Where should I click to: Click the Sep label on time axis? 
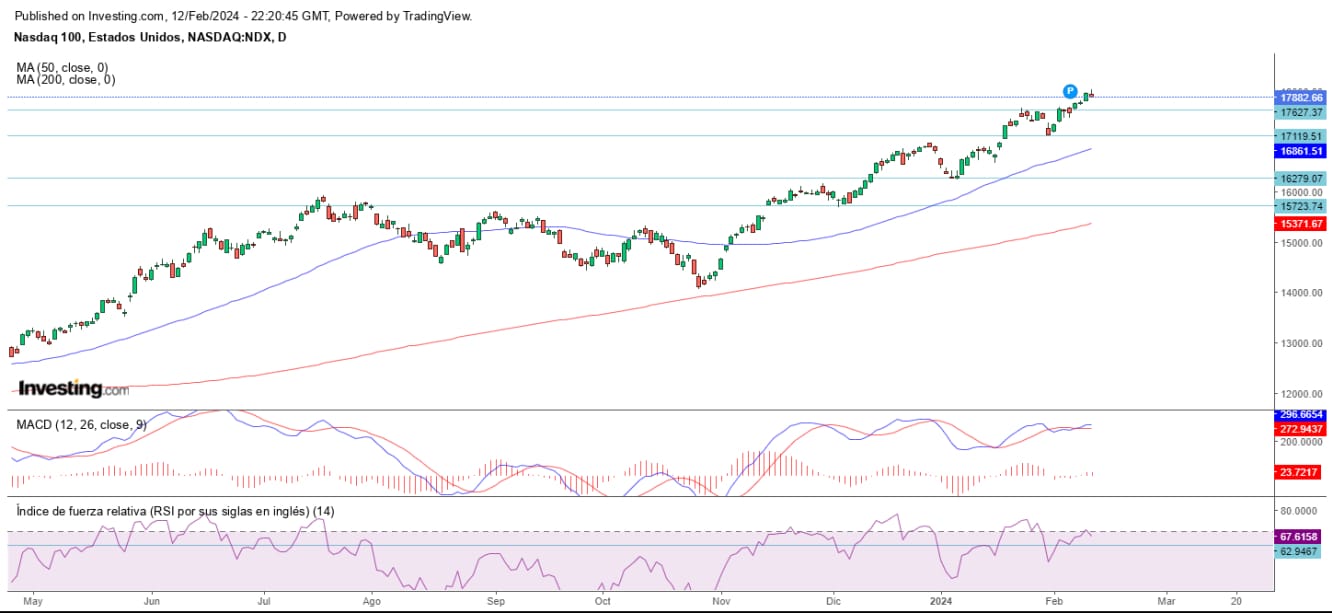(x=497, y=602)
